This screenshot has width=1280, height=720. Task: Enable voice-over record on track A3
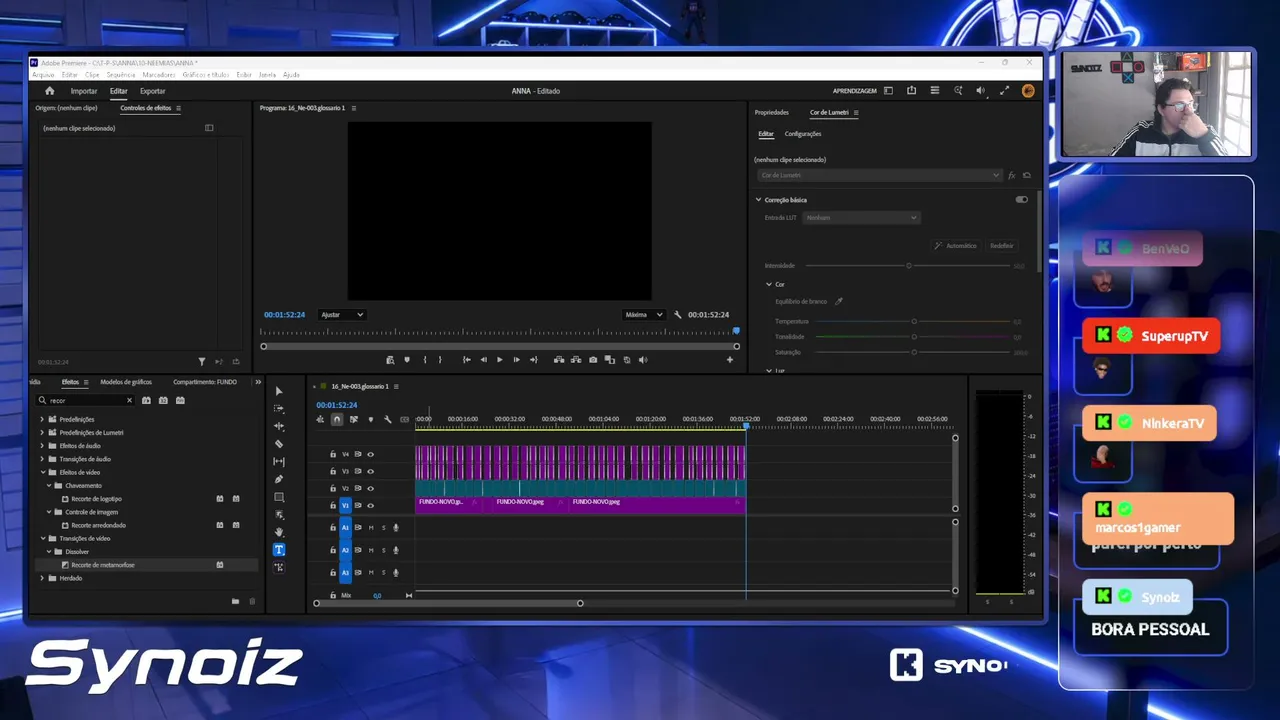396,573
